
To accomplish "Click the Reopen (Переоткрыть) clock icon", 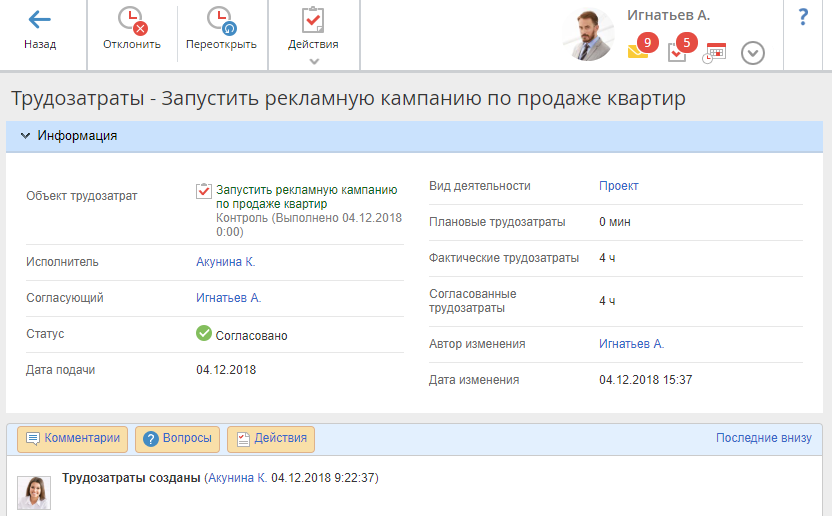I will tap(220, 20).
